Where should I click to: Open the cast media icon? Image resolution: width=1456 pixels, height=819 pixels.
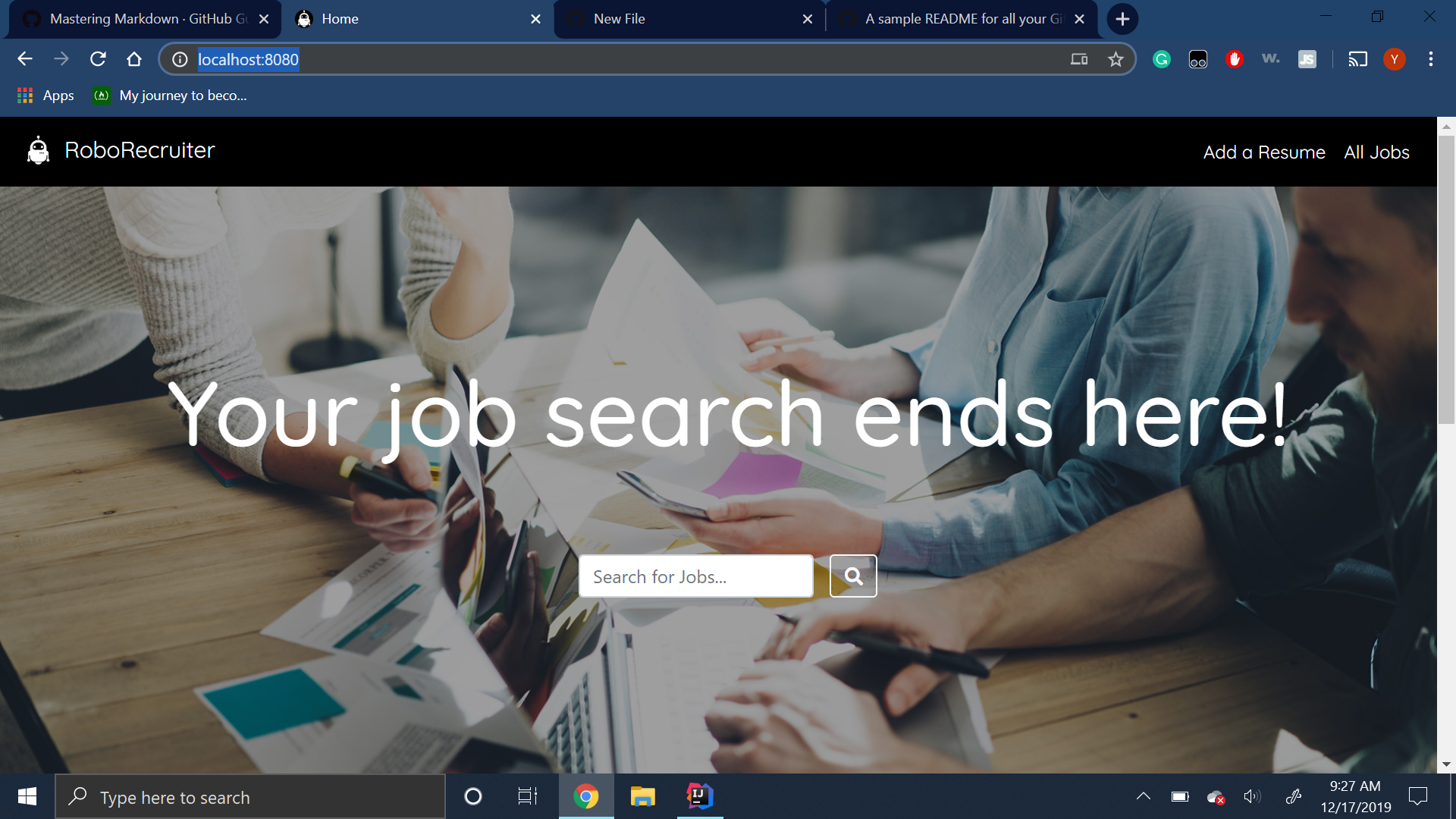click(1357, 59)
